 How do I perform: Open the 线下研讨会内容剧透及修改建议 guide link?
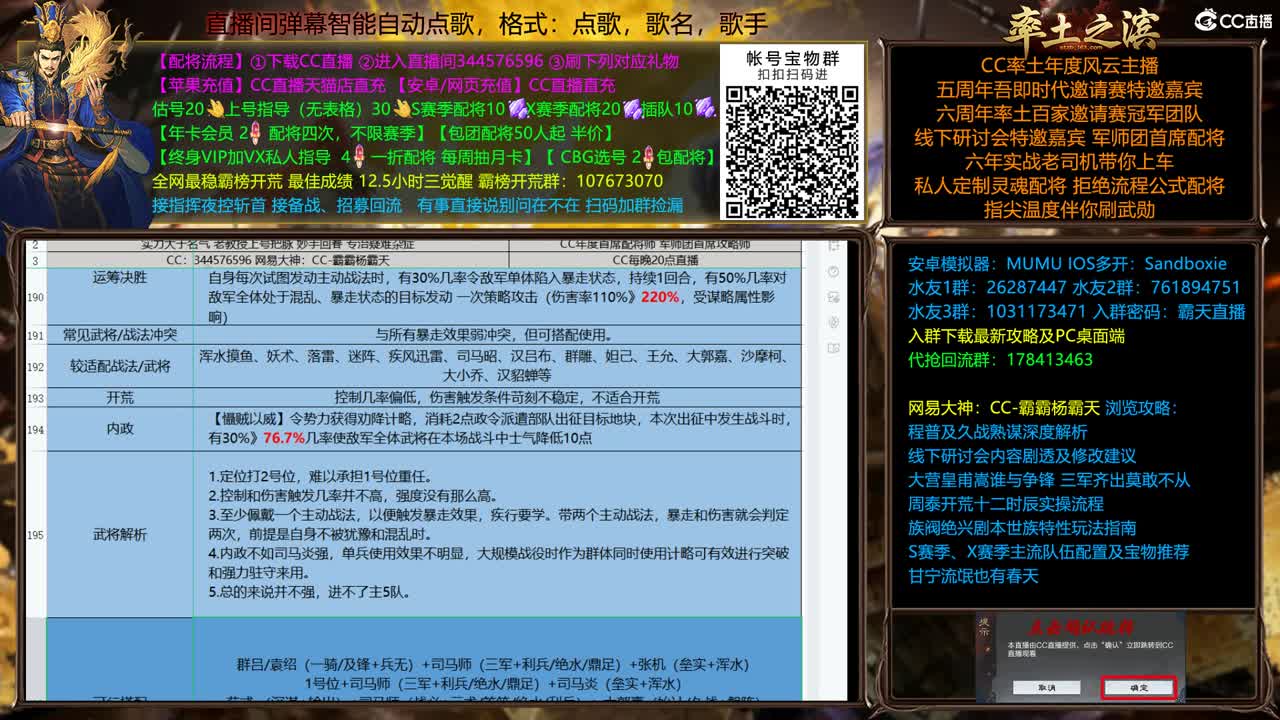[x=1021, y=456]
